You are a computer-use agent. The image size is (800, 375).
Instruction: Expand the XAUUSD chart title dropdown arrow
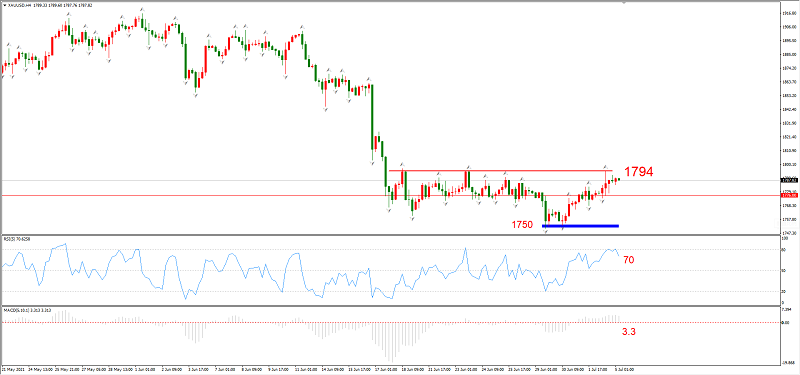5,5
